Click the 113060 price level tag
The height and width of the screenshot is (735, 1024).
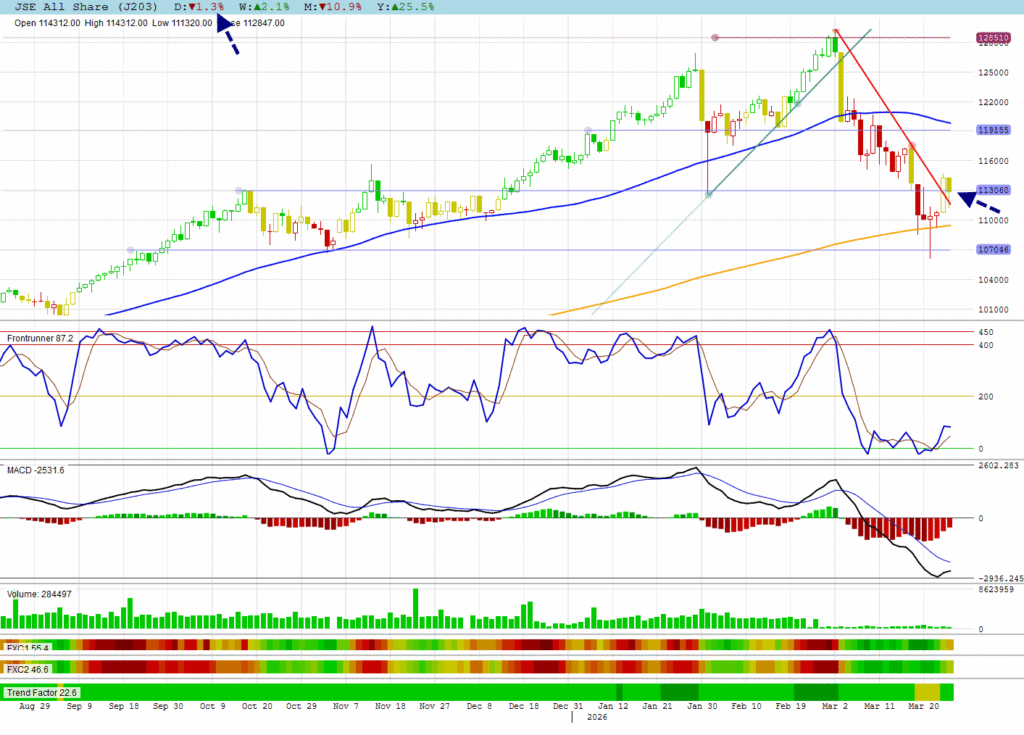(992, 190)
